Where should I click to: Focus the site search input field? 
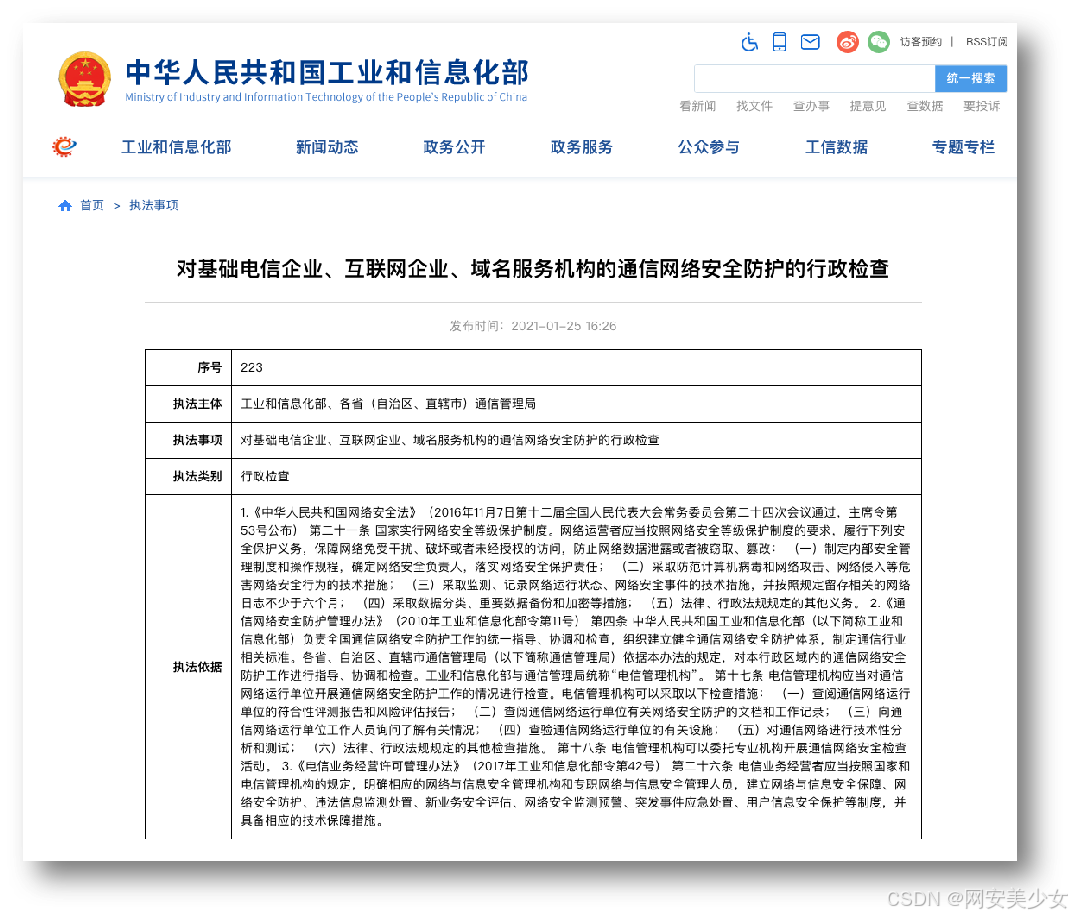click(x=814, y=79)
